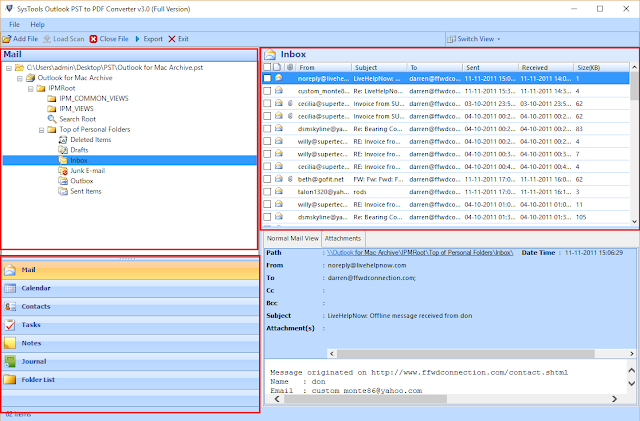Click the IPM_VIEWS folder icon
640x421 pixels.
pyautogui.click(x=52, y=109)
